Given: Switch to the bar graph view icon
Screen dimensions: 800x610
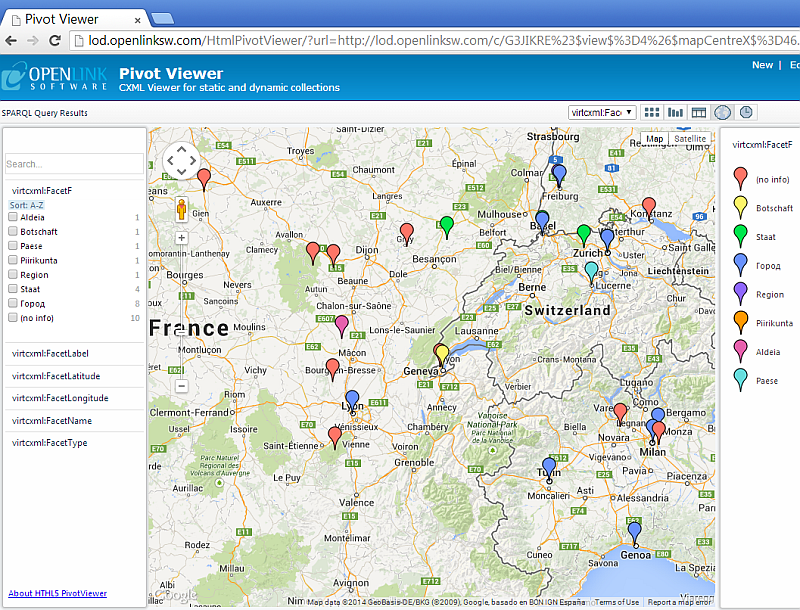Looking at the screenshot, I should 676,113.
